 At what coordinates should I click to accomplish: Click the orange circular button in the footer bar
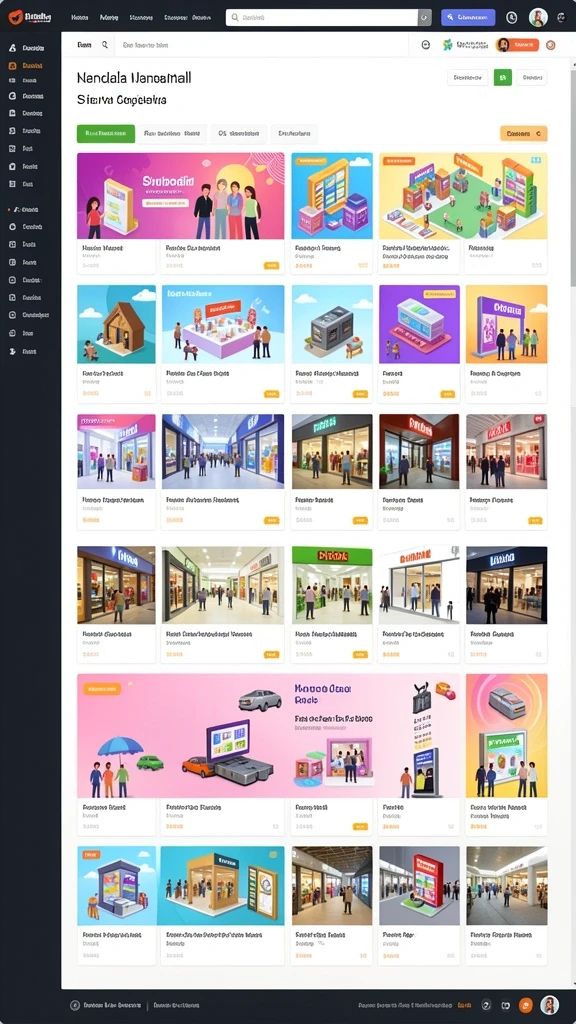(524, 1006)
